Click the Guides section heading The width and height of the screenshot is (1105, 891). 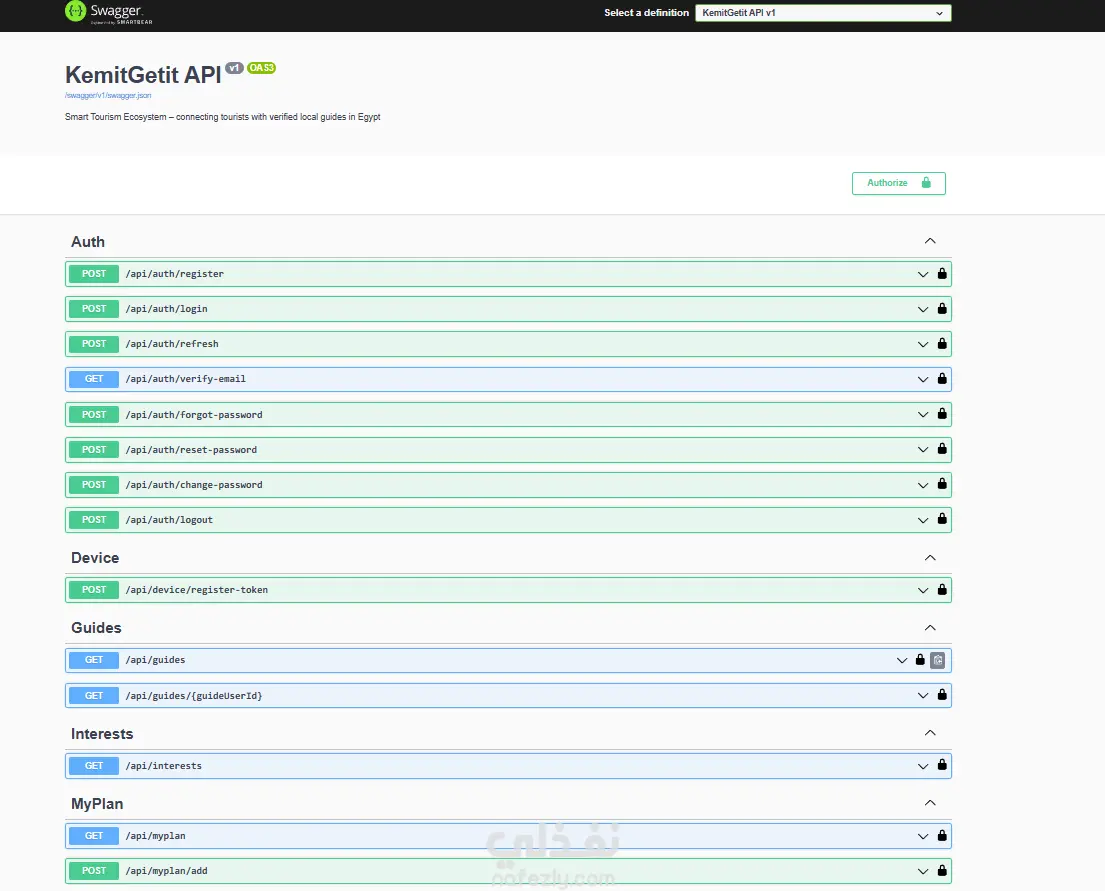point(97,627)
